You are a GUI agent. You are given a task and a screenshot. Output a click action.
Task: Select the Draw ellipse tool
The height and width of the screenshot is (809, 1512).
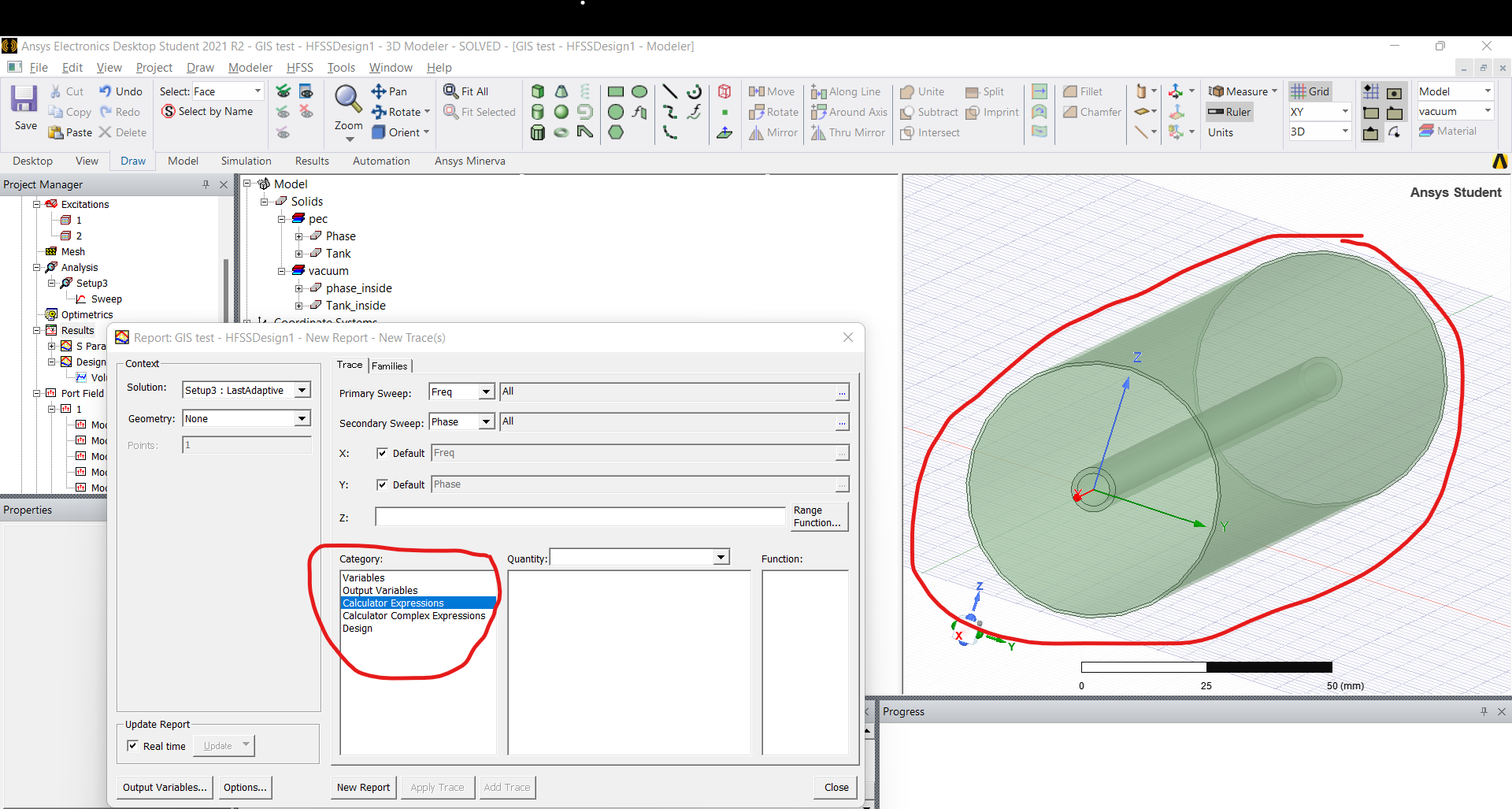[640, 91]
